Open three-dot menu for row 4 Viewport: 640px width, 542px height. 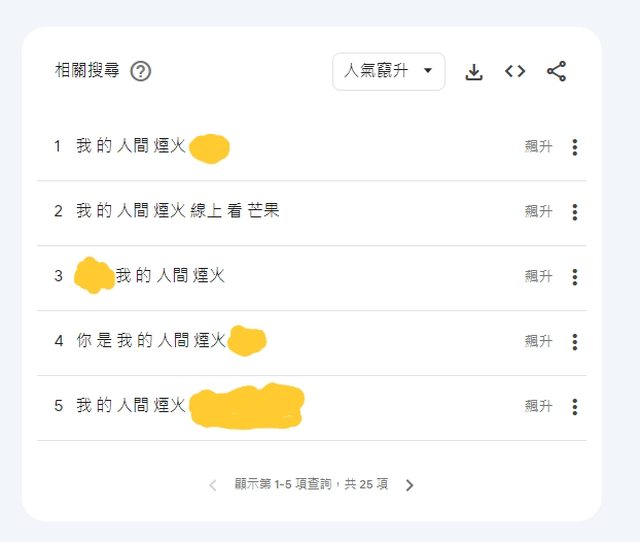click(x=574, y=342)
